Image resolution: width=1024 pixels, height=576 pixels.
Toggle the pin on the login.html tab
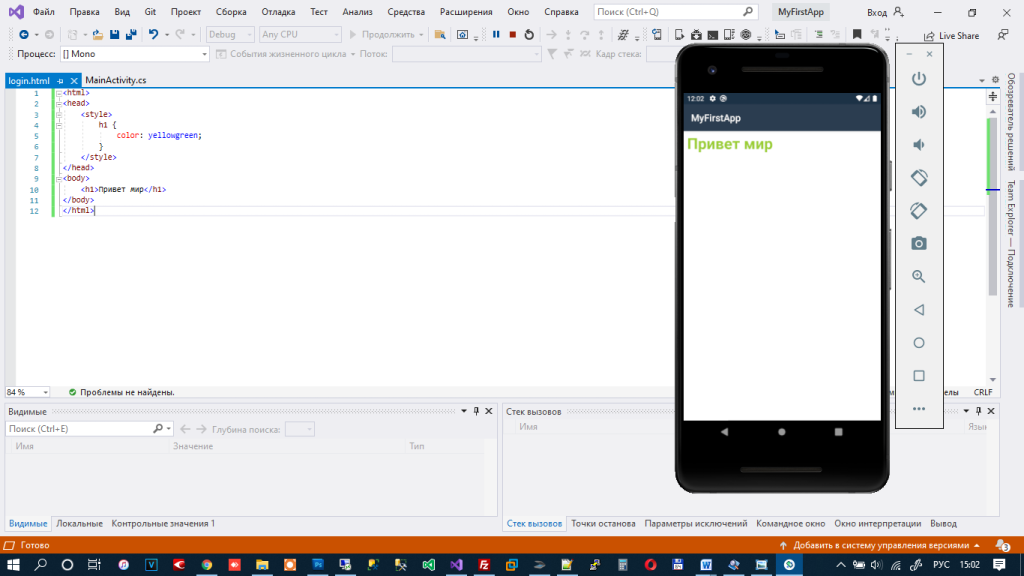[x=60, y=81]
